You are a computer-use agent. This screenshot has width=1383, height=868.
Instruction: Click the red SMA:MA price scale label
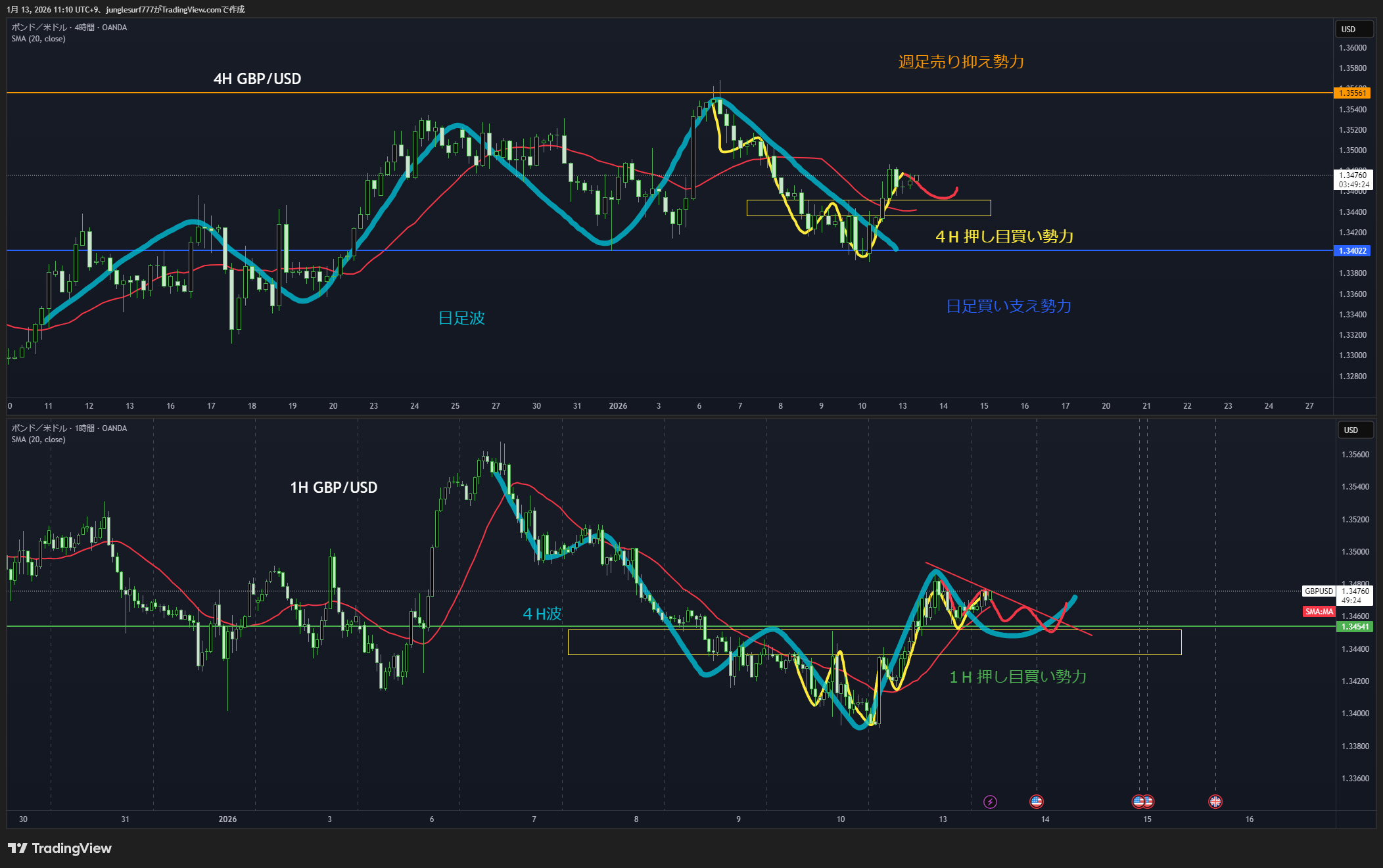[x=1319, y=612]
